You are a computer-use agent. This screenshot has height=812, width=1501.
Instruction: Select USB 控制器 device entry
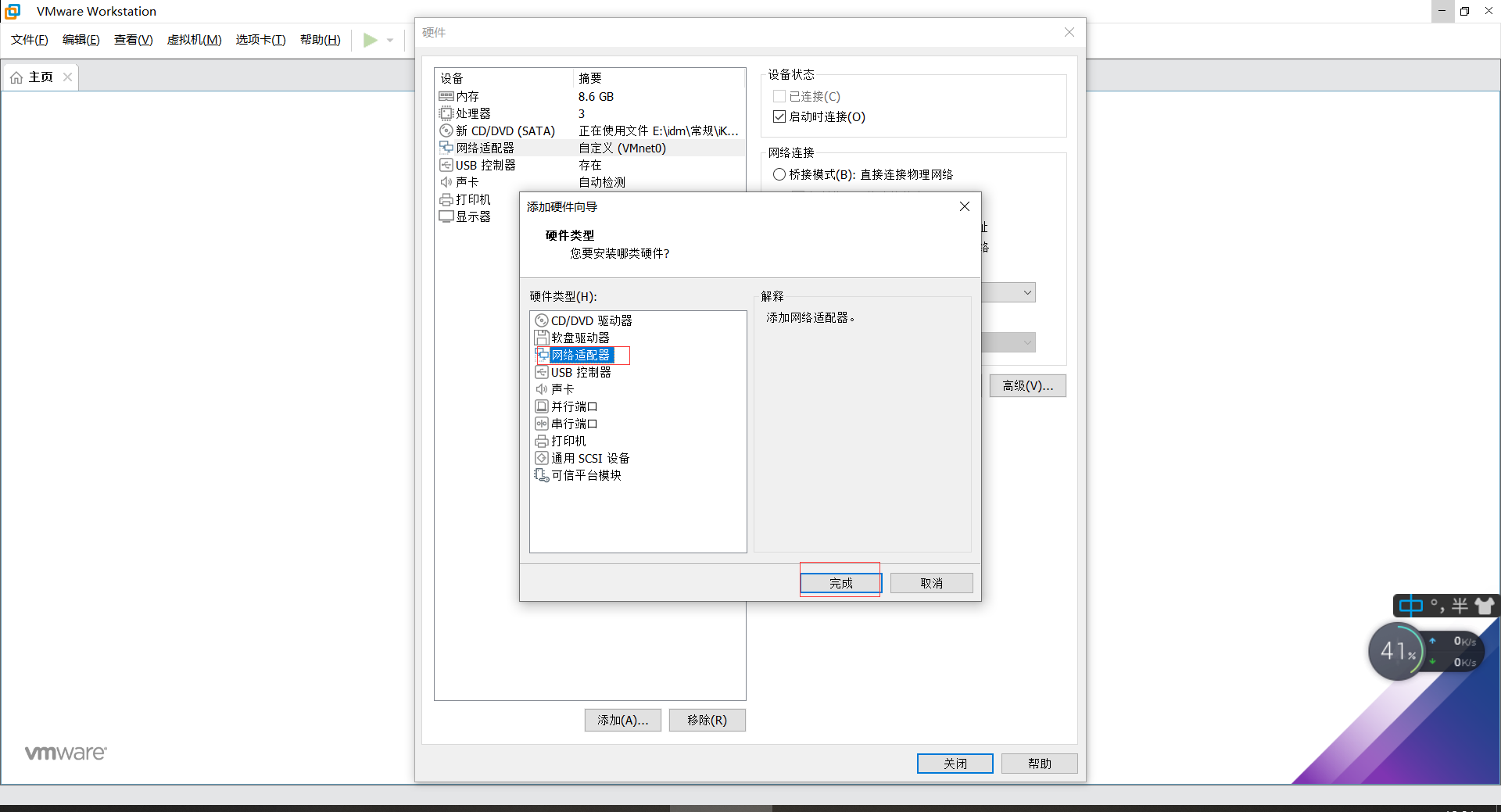click(x=484, y=165)
